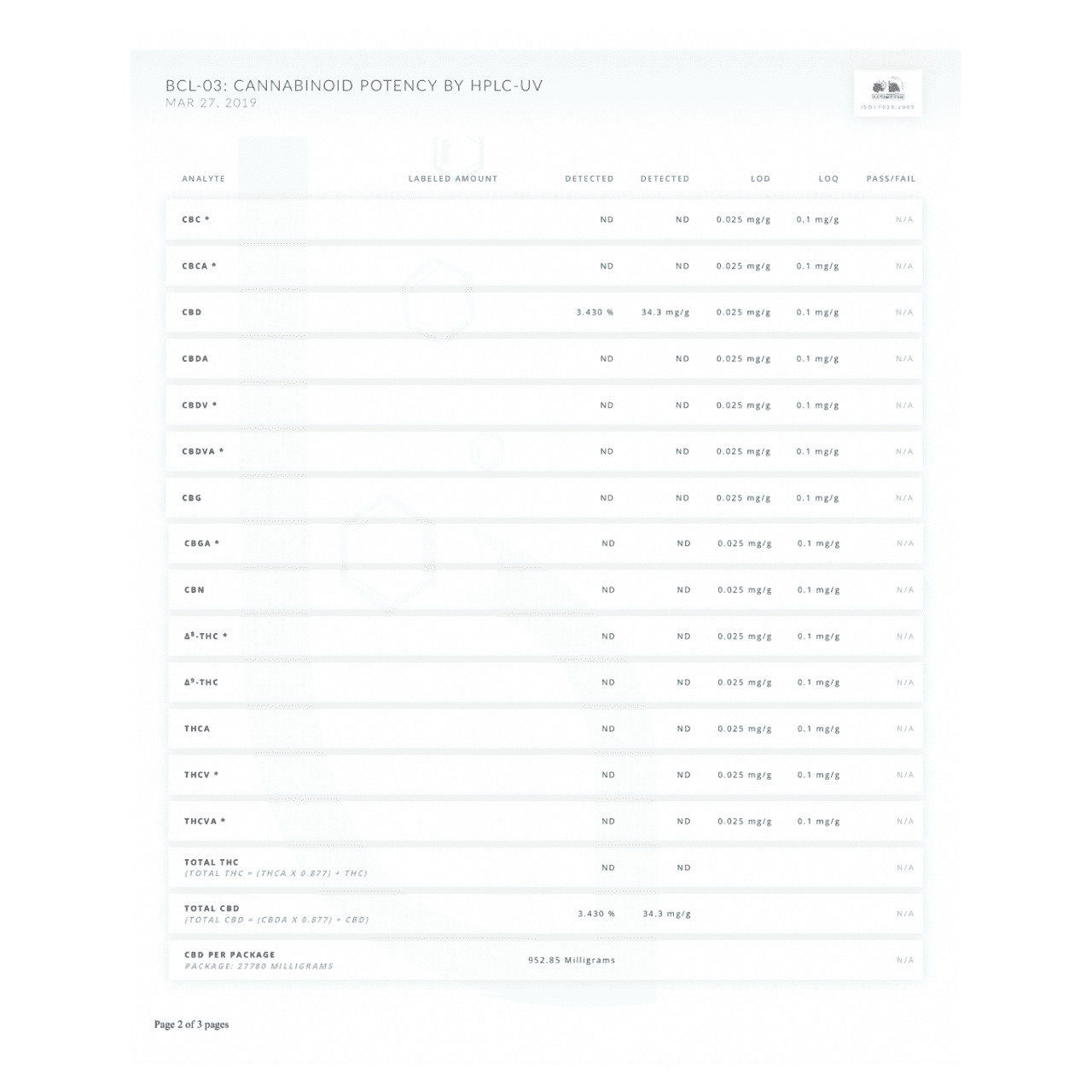Click the 3.430 % value in CBD row
The width and height of the screenshot is (1092, 1092).
[x=595, y=312]
